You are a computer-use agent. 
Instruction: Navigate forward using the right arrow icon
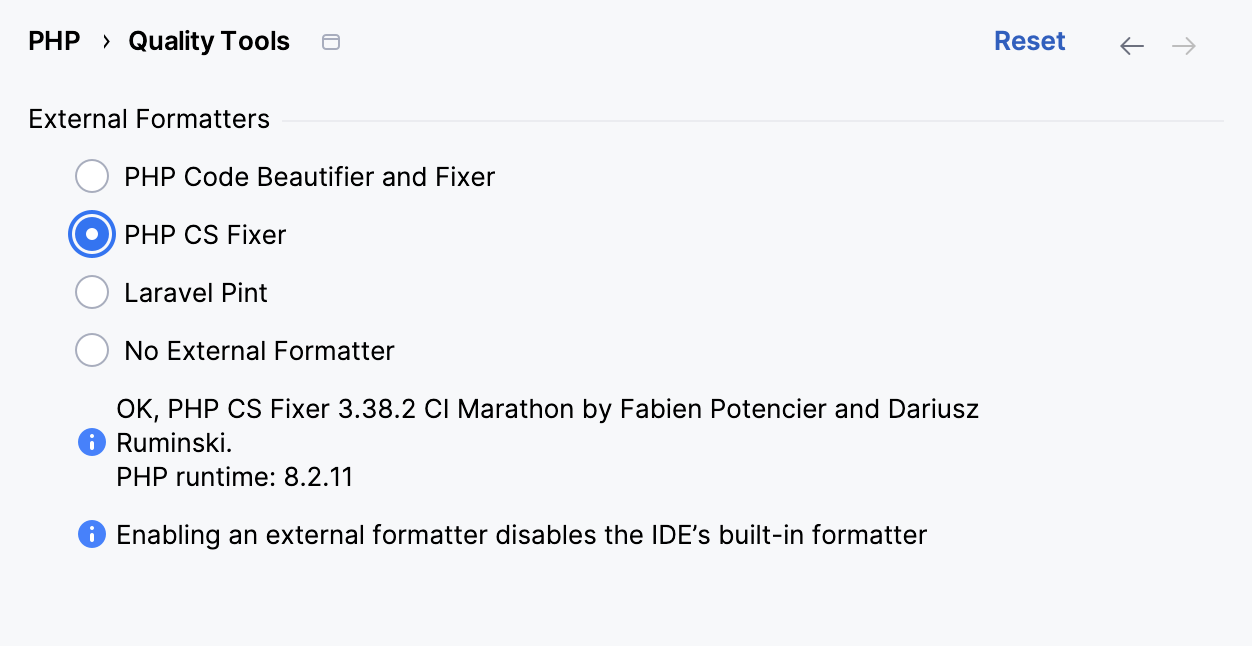(x=1183, y=45)
